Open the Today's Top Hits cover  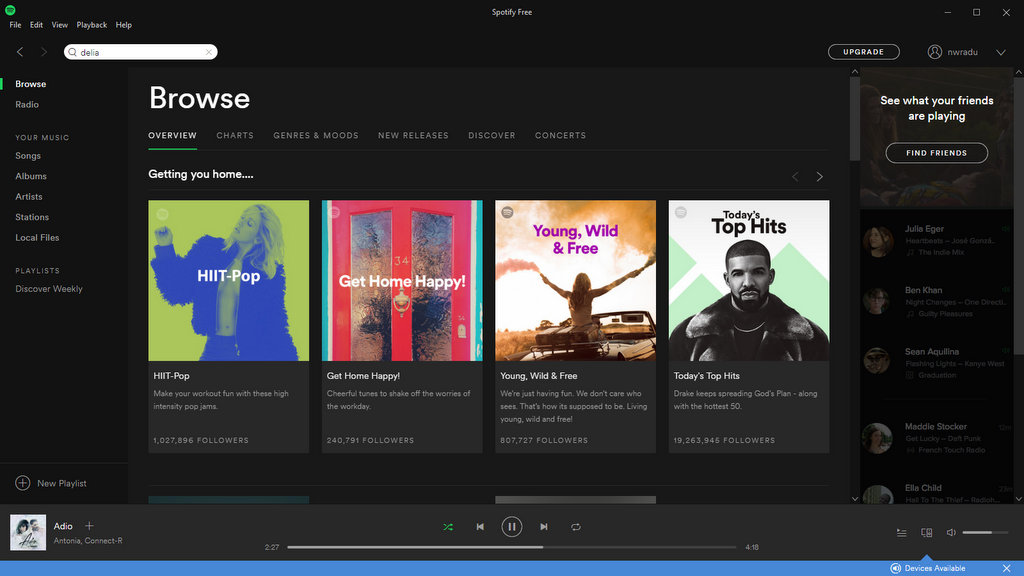(x=749, y=280)
